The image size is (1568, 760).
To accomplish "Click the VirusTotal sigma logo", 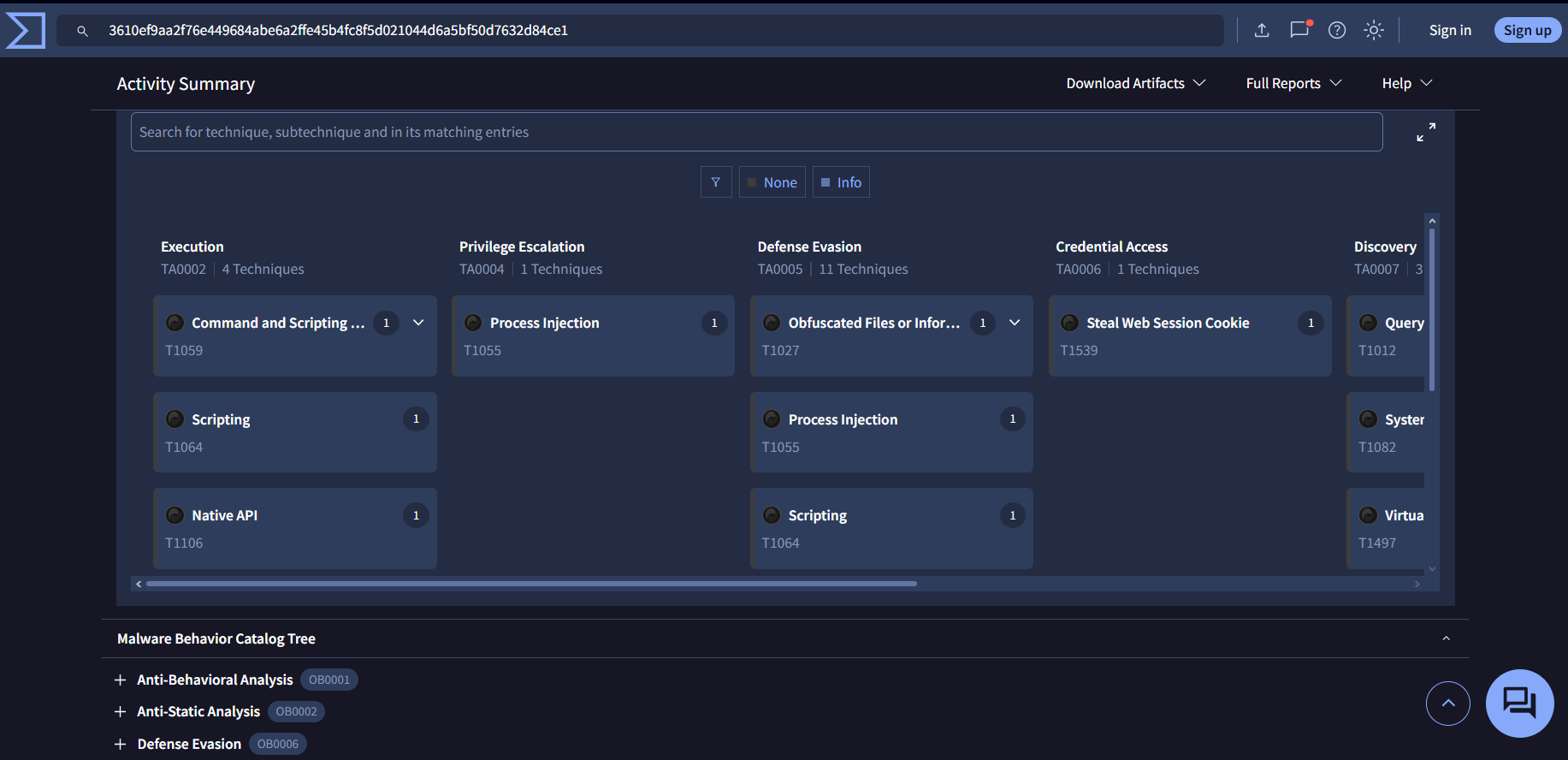I will coord(26,30).
